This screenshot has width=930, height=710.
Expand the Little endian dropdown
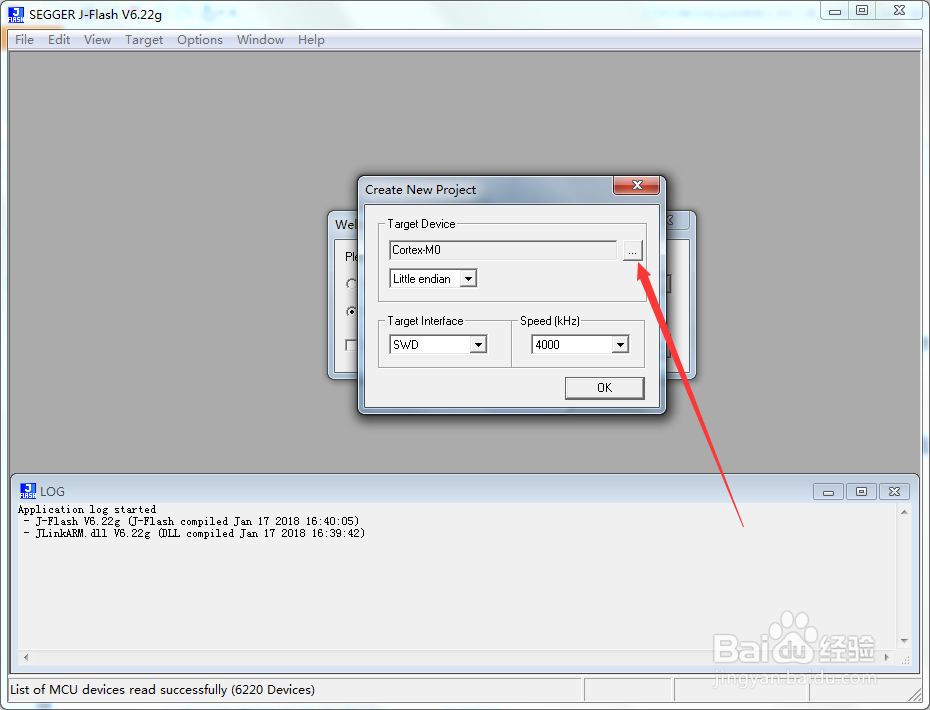[x=469, y=279]
